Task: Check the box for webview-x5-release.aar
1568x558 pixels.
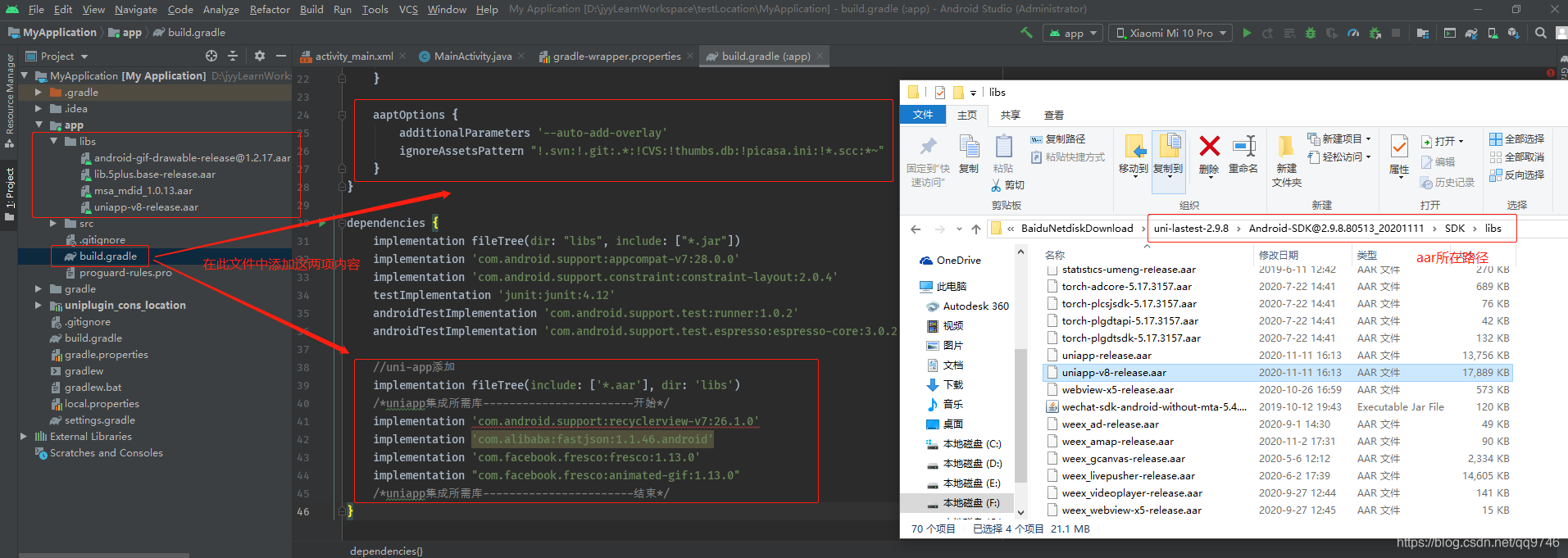Action: [x=1052, y=390]
